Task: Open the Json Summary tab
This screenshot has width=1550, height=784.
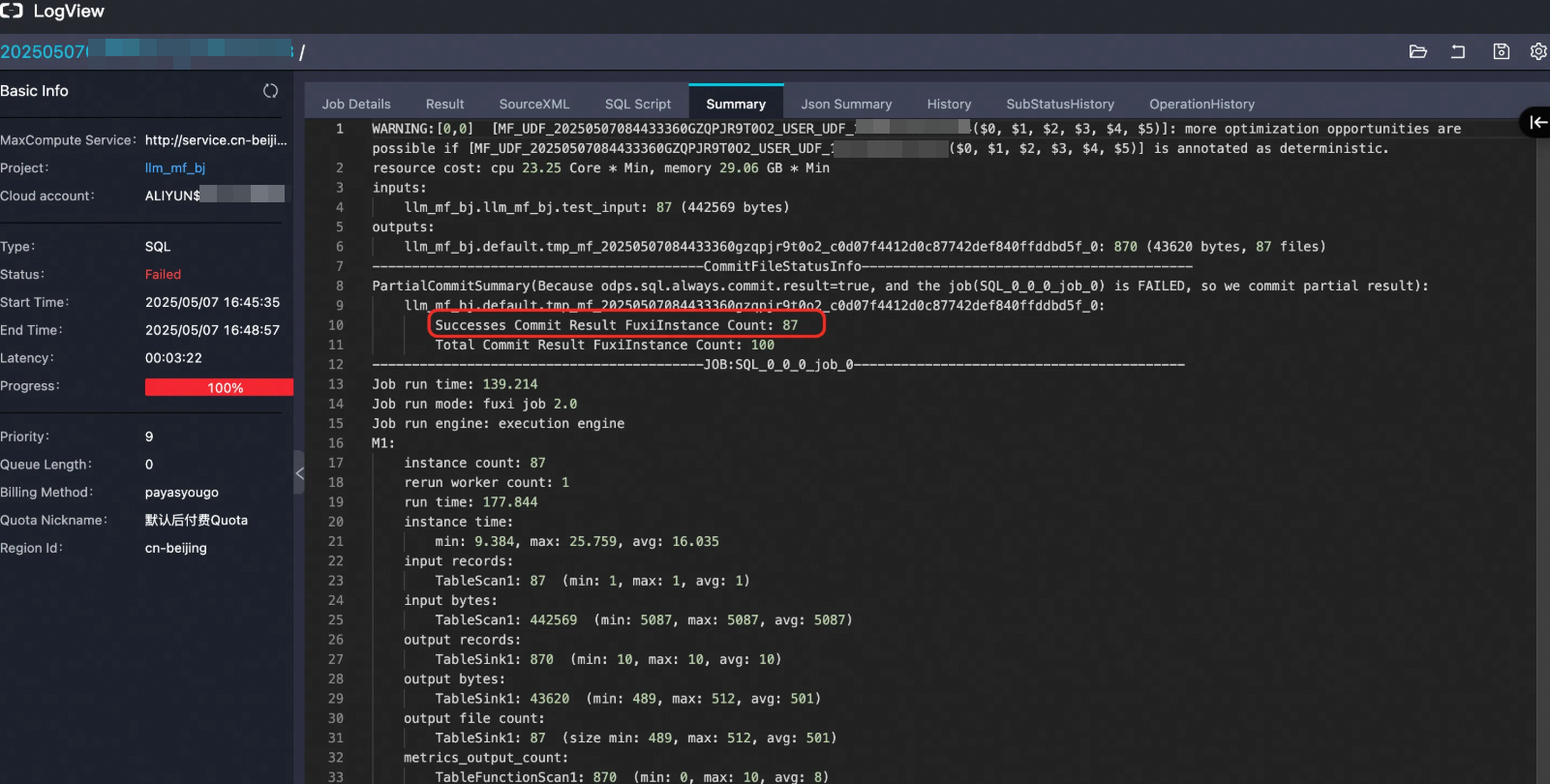Action: 845,105
